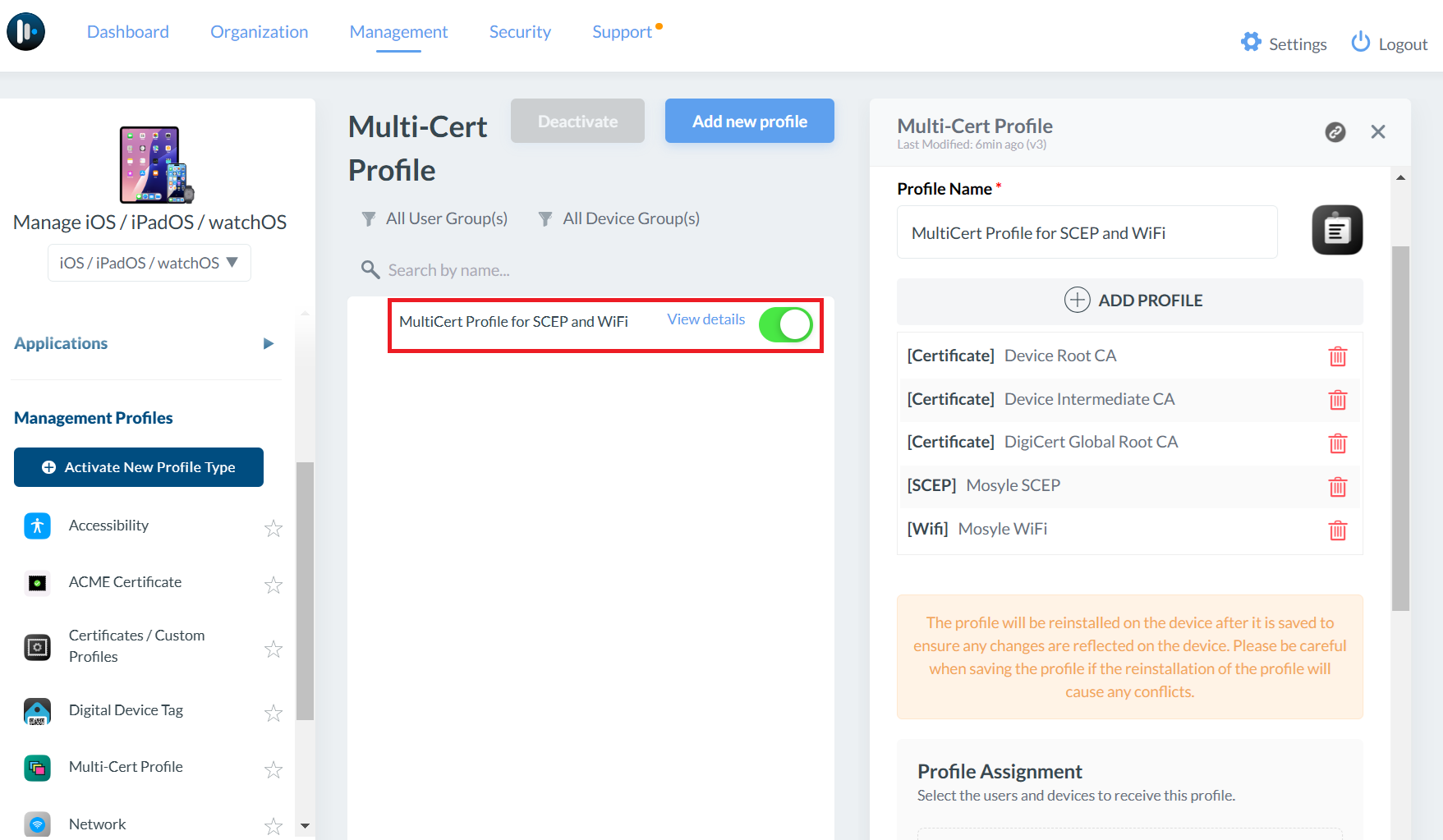This screenshot has height=840, width=1443.
Task: Select Digital Device Tag item
Action: point(126,710)
